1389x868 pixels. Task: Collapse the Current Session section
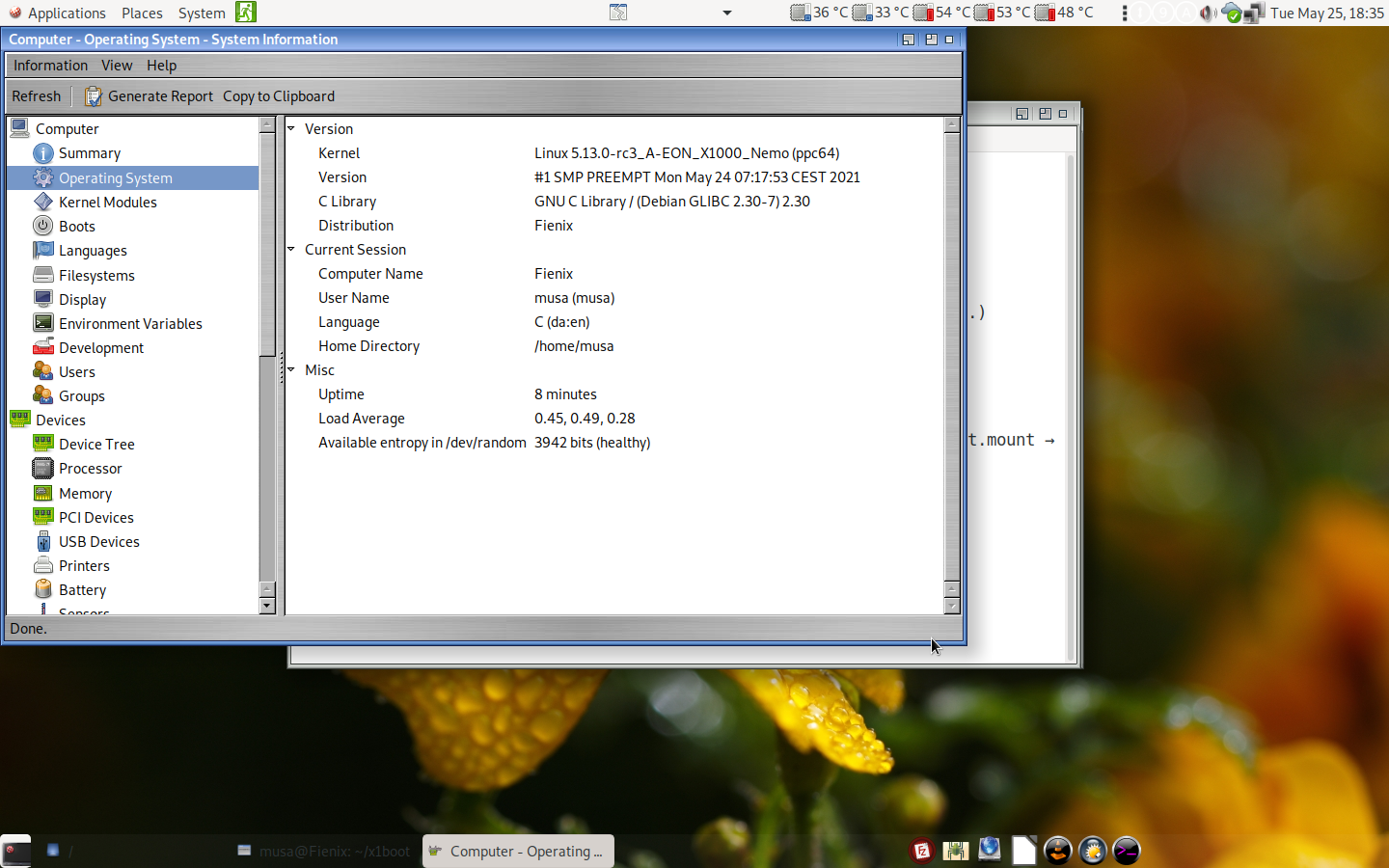(x=291, y=249)
